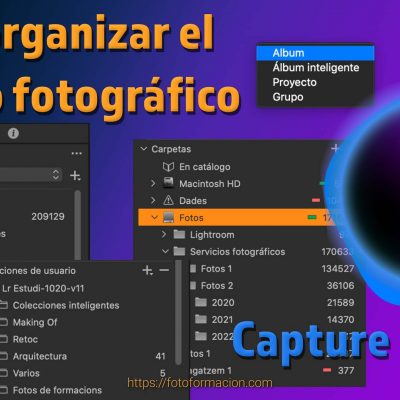The height and width of the screenshot is (400, 400).
Task: Click the Lightroom folder icon
Action: [x=179, y=235]
